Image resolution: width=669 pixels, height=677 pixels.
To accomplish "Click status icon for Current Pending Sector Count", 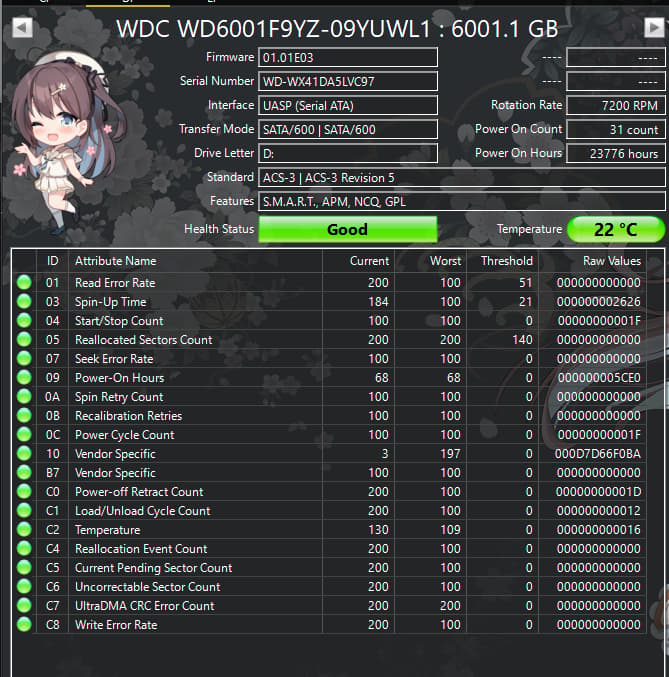I will pyautogui.click(x=24, y=567).
